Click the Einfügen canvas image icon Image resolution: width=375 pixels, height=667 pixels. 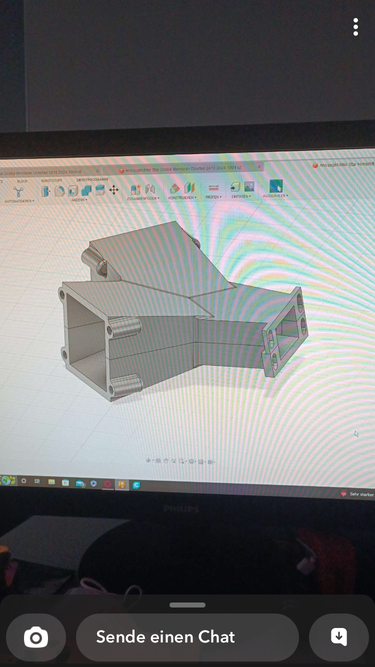pyautogui.click(x=249, y=186)
